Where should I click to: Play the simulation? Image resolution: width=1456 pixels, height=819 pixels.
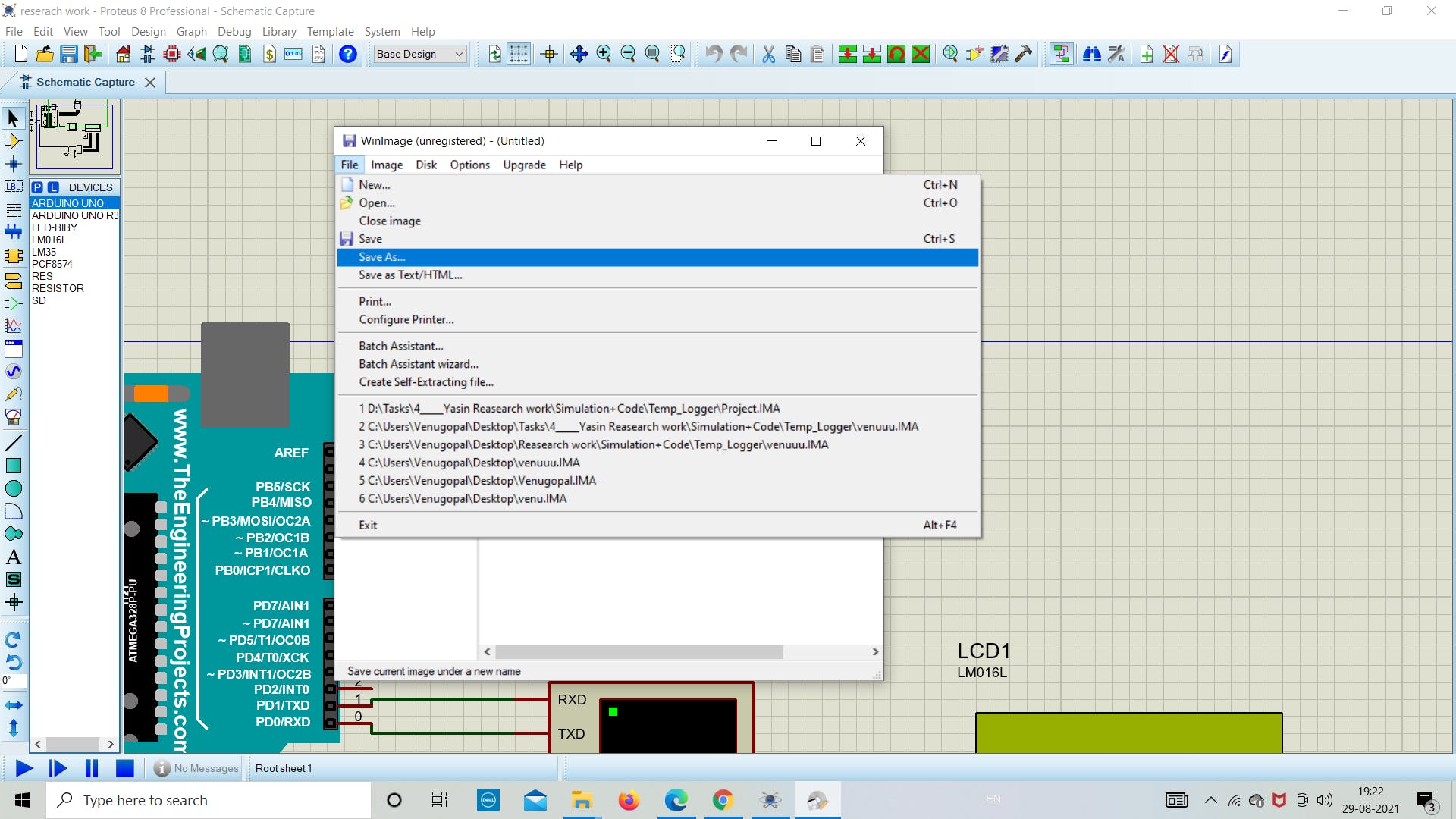pos(24,768)
